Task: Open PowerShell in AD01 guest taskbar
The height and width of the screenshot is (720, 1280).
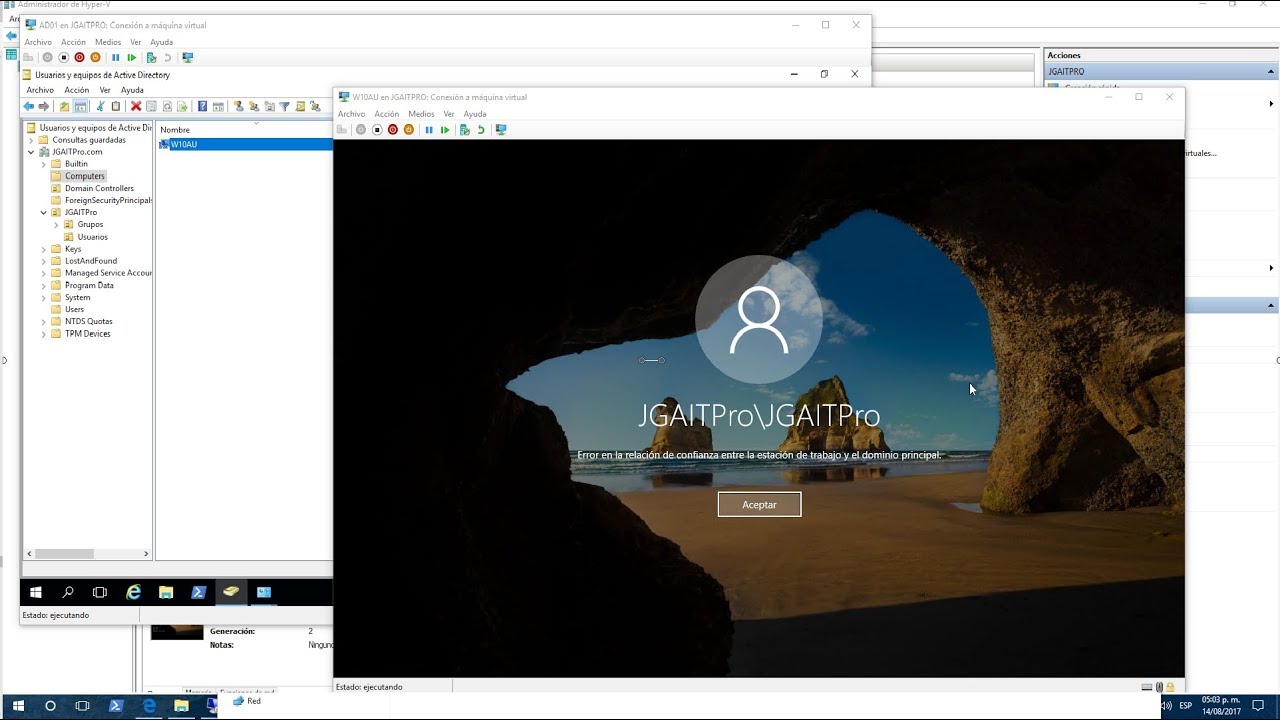Action: tap(198, 592)
